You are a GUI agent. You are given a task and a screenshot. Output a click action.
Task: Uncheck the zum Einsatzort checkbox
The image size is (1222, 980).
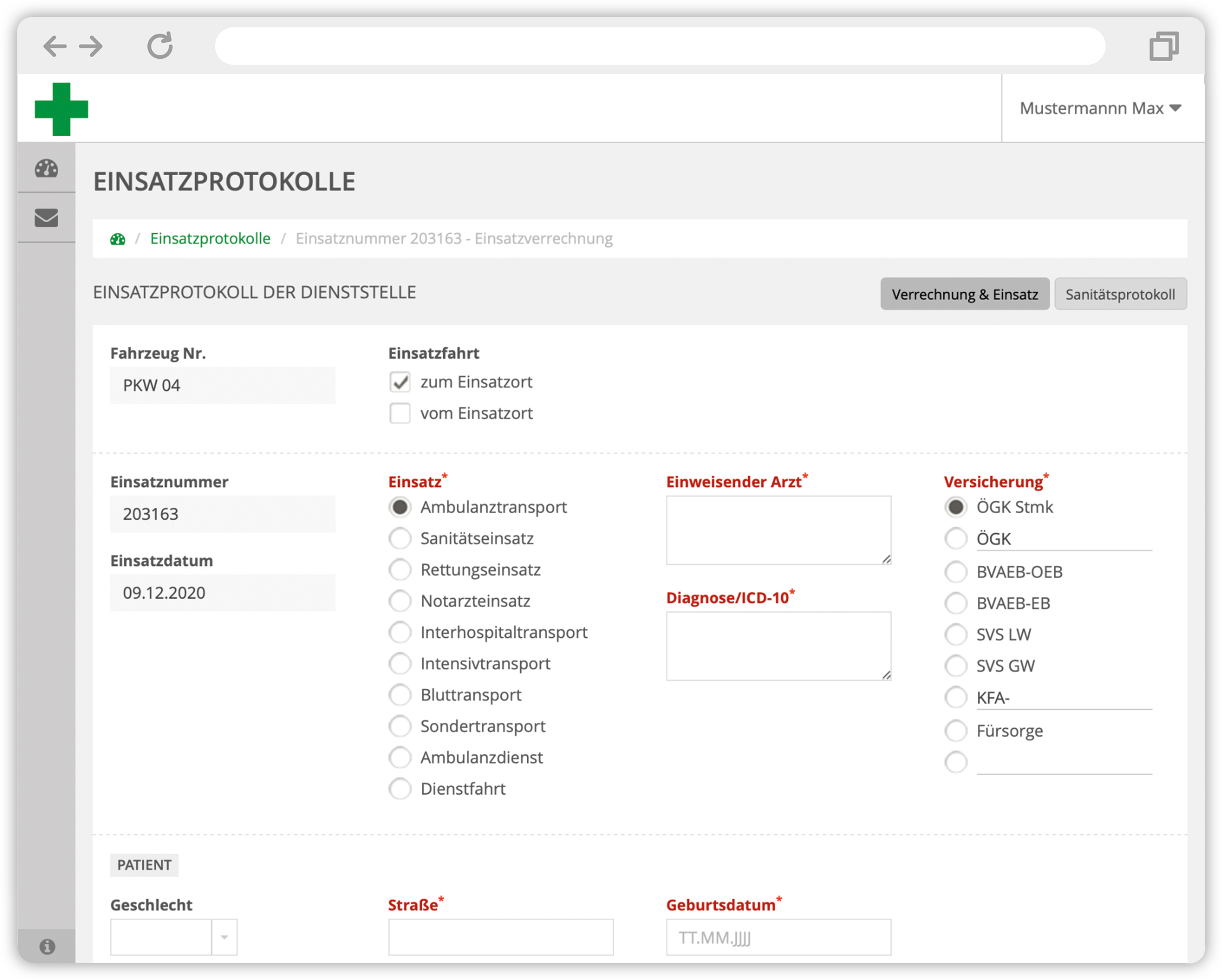400,382
